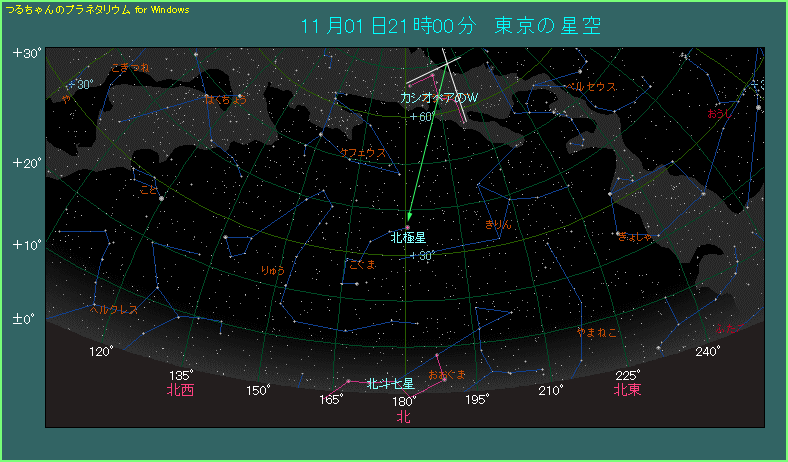Click the 北西 direction label
Viewport: 788px width, 462px height.
pos(180,390)
